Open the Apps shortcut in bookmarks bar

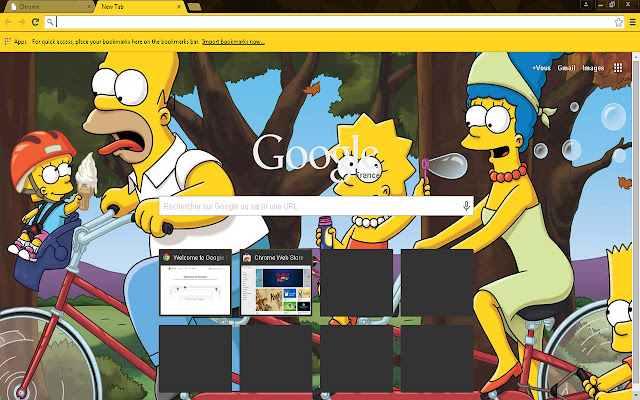(x=16, y=42)
